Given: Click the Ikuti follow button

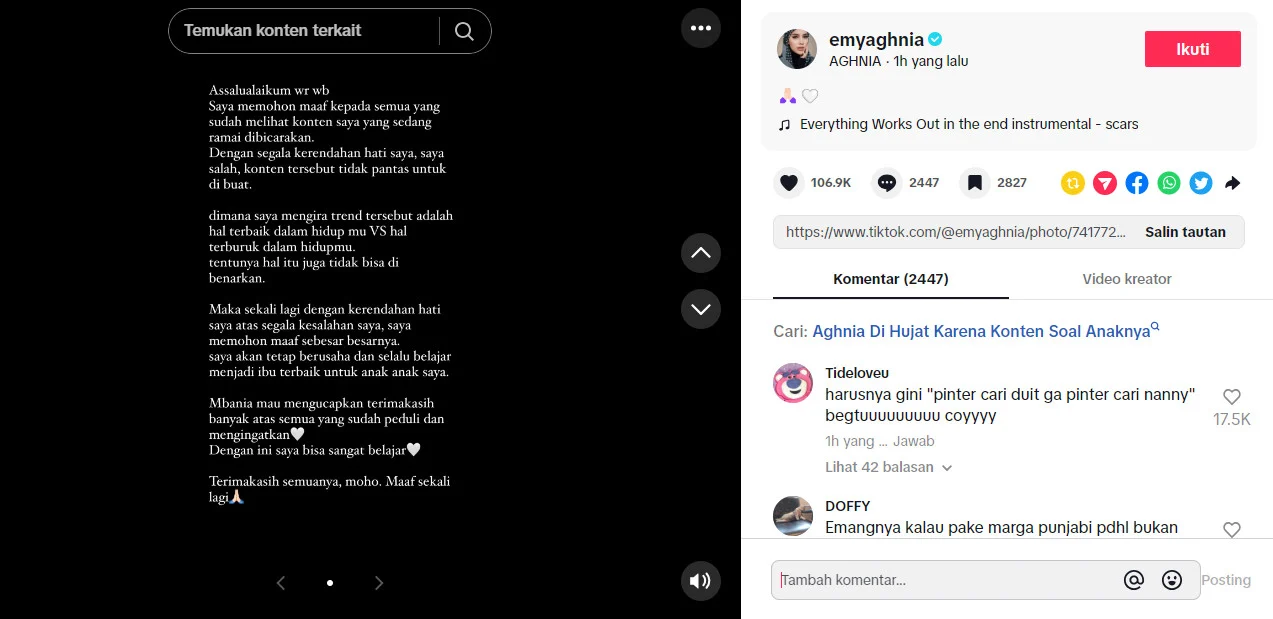Looking at the screenshot, I should 1193,49.
